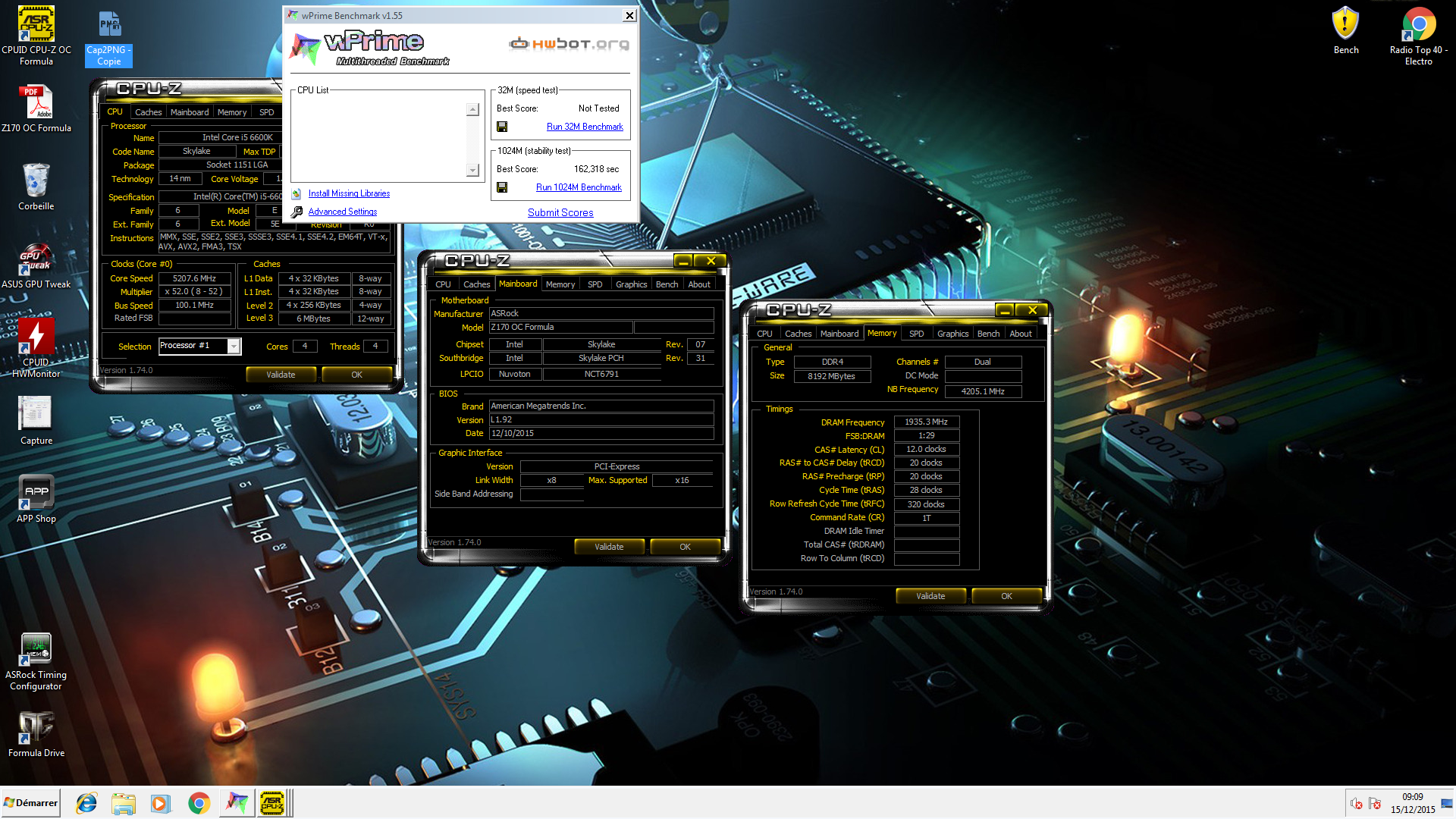Open the Capture desktop file

(36, 421)
